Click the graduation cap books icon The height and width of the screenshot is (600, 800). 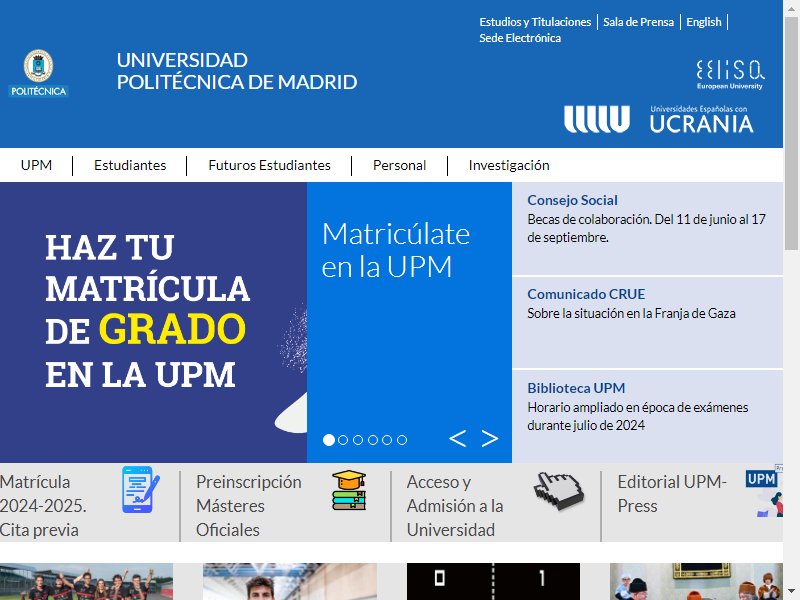click(x=349, y=490)
